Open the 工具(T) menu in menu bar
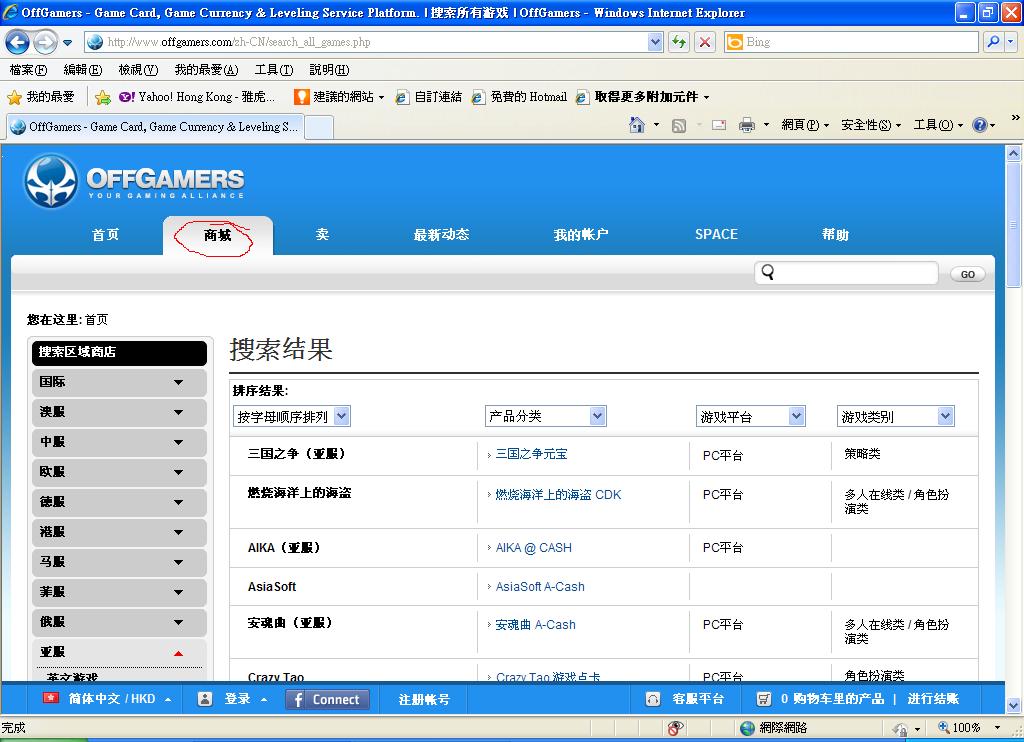The width and height of the screenshot is (1024, 742). [x=274, y=70]
